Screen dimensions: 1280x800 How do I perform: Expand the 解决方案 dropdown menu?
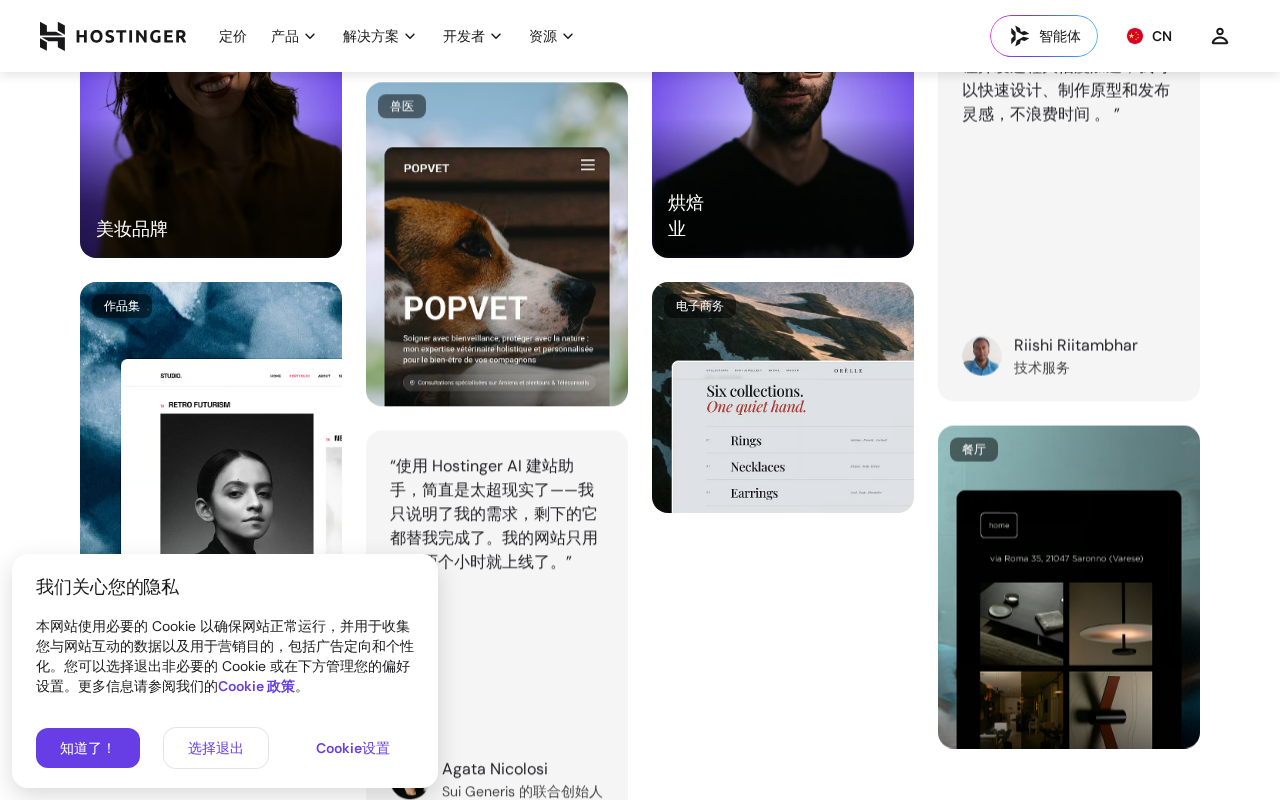pyautogui.click(x=379, y=36)
